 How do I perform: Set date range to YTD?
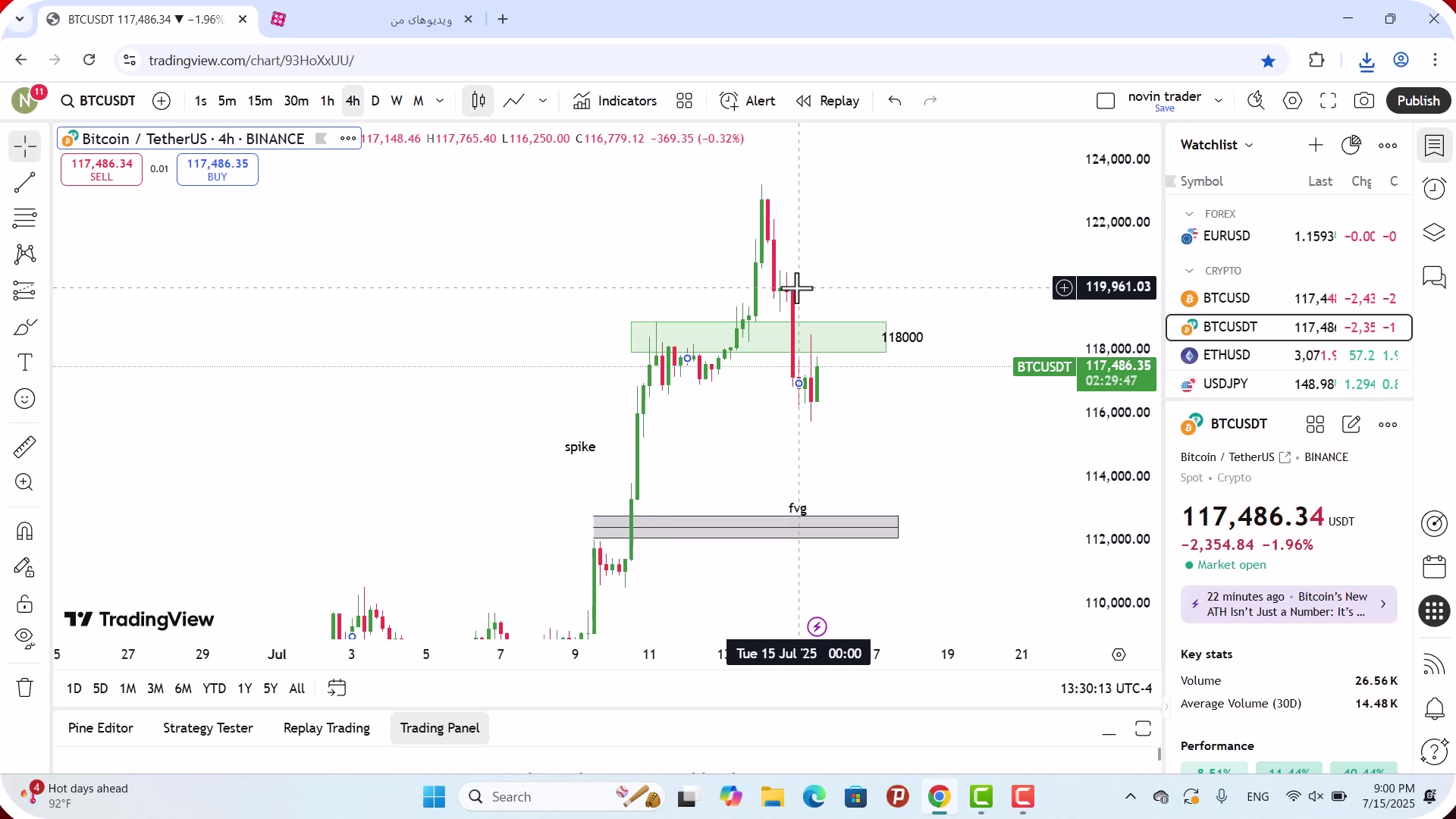click(x=215, y=689)
